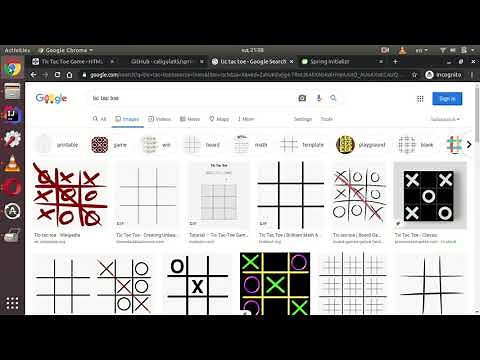Open the gear-shaped app in the dock
This screenshot has height=360, width=480.
(12, 139)
